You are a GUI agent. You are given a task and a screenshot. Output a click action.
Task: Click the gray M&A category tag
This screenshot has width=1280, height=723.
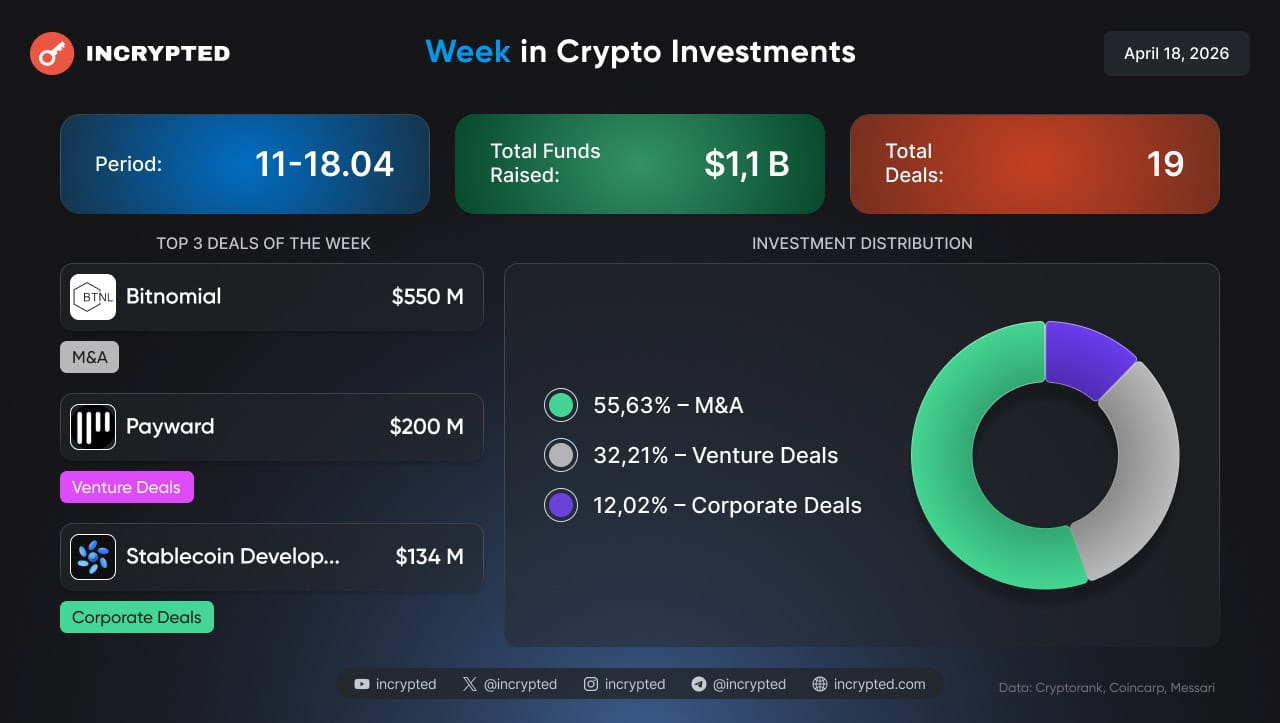(x=89, y=357)
